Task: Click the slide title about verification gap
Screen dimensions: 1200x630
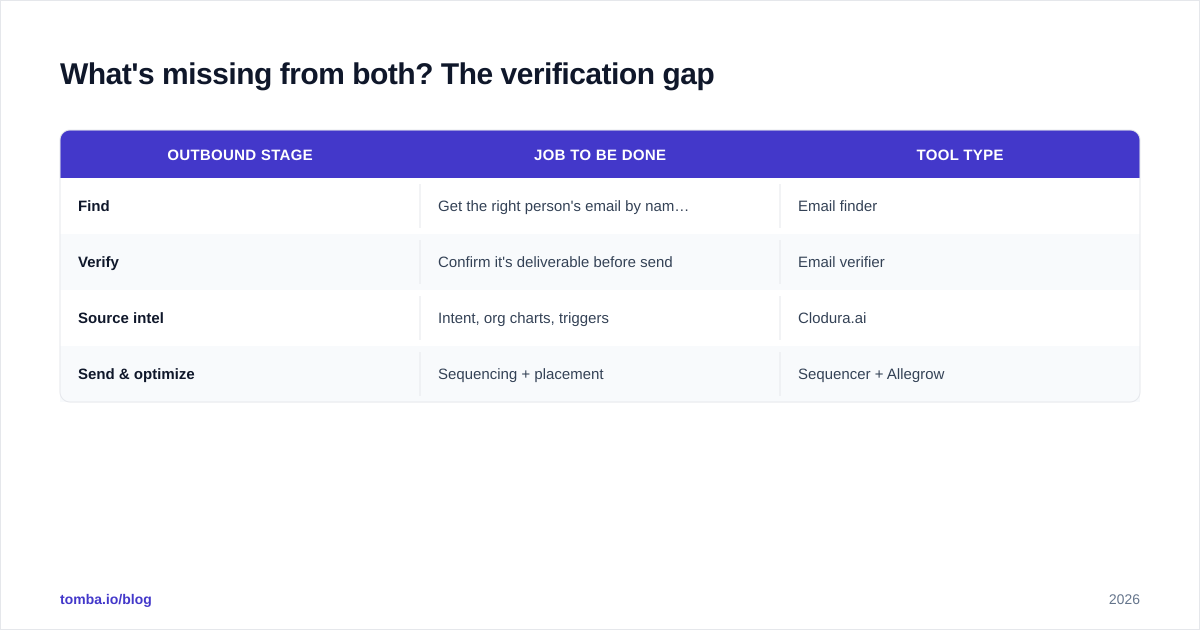Action: (387, 74)
